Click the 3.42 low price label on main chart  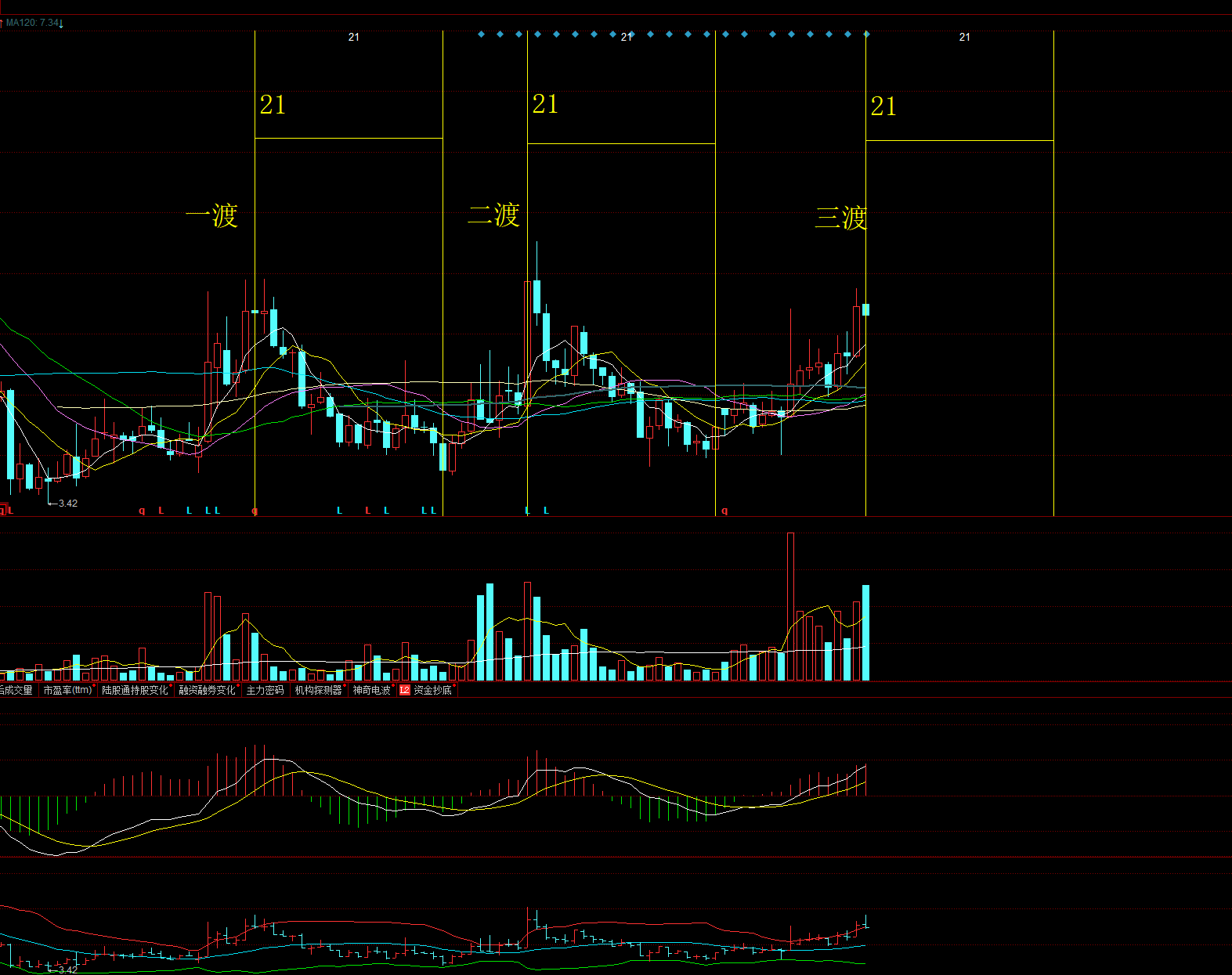tap(68, 504)
